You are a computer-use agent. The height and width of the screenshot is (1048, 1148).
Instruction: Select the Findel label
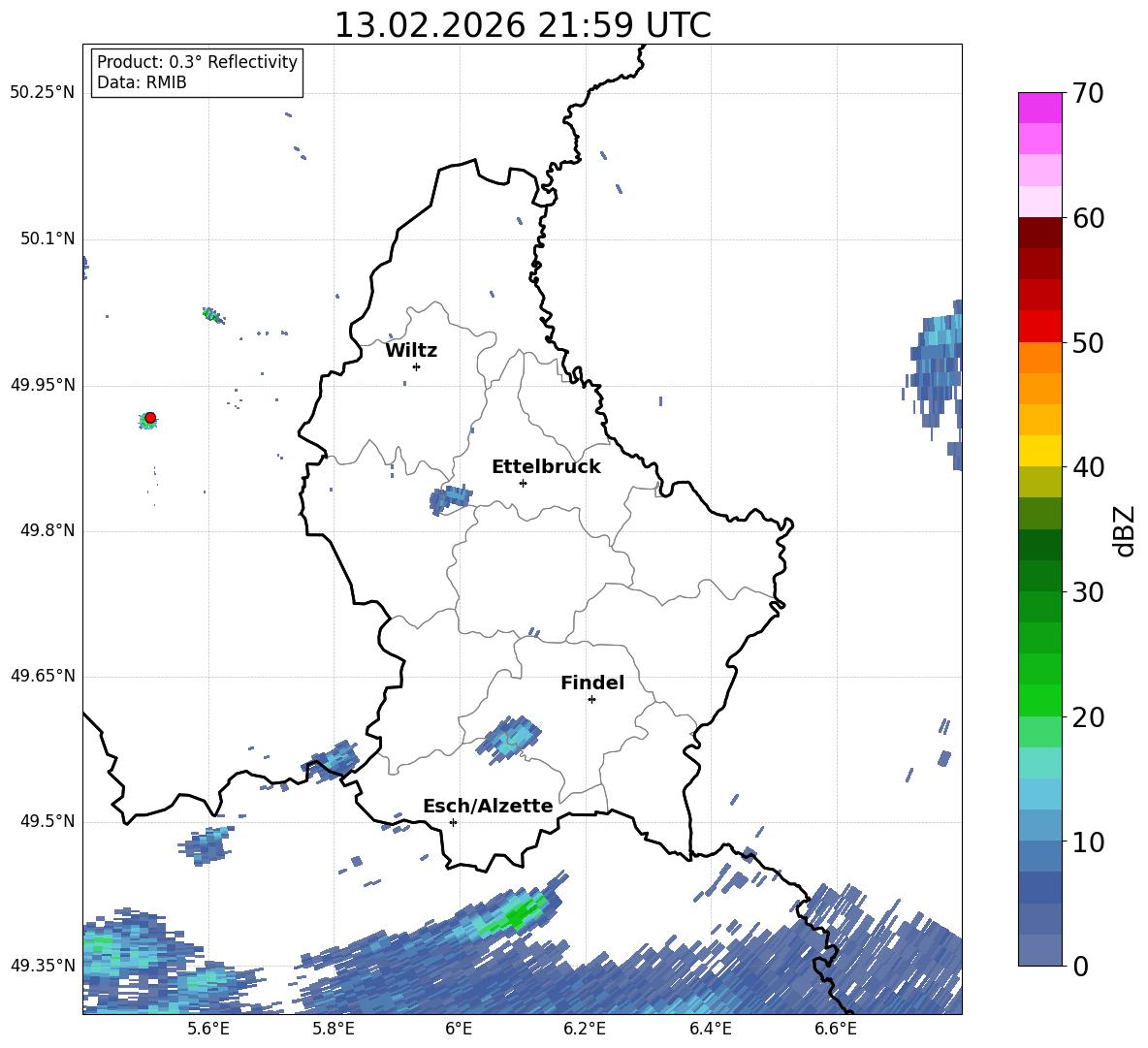[592, 683]
